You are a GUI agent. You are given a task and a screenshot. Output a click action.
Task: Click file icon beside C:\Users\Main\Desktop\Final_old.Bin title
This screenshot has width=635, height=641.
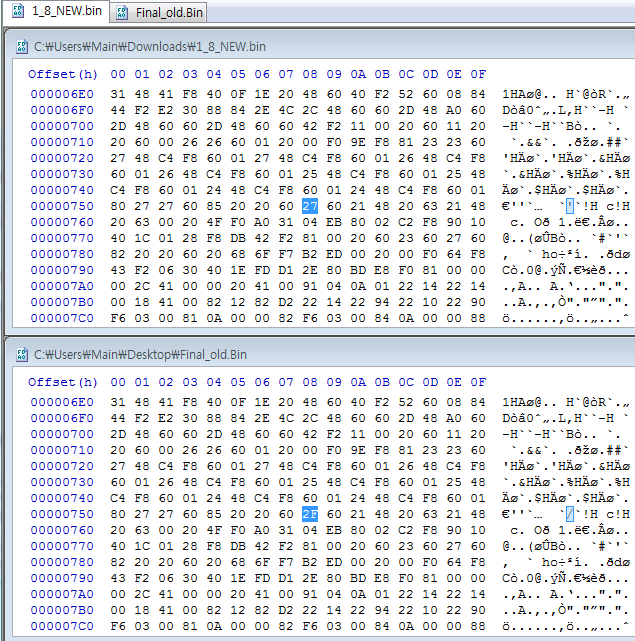pyautogui.click(x=22, y=354)
